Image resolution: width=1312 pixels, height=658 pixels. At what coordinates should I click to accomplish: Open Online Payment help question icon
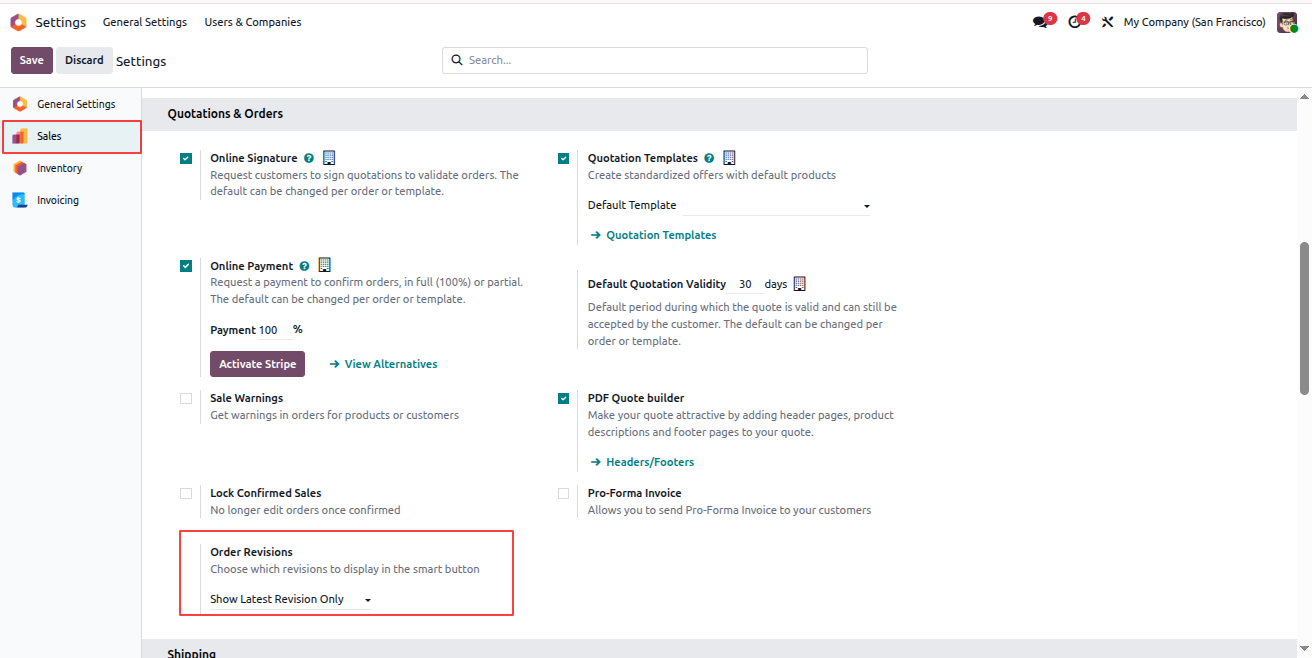(x=304, y=266)
